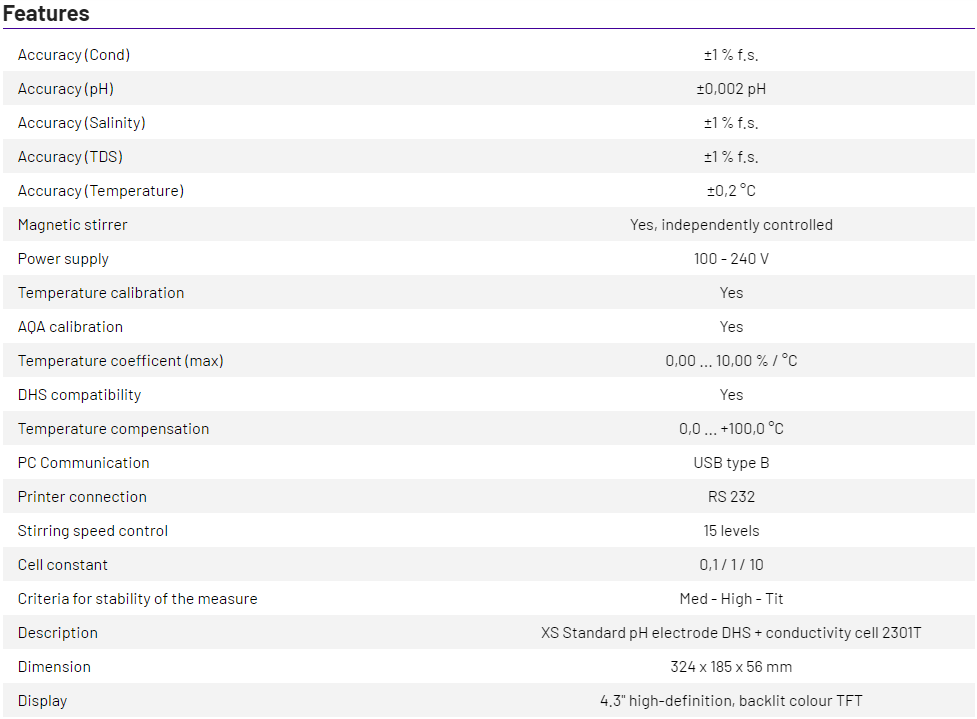Click the Power supply row label
This screenshot has width=977, height=719.
coord(63,259)
